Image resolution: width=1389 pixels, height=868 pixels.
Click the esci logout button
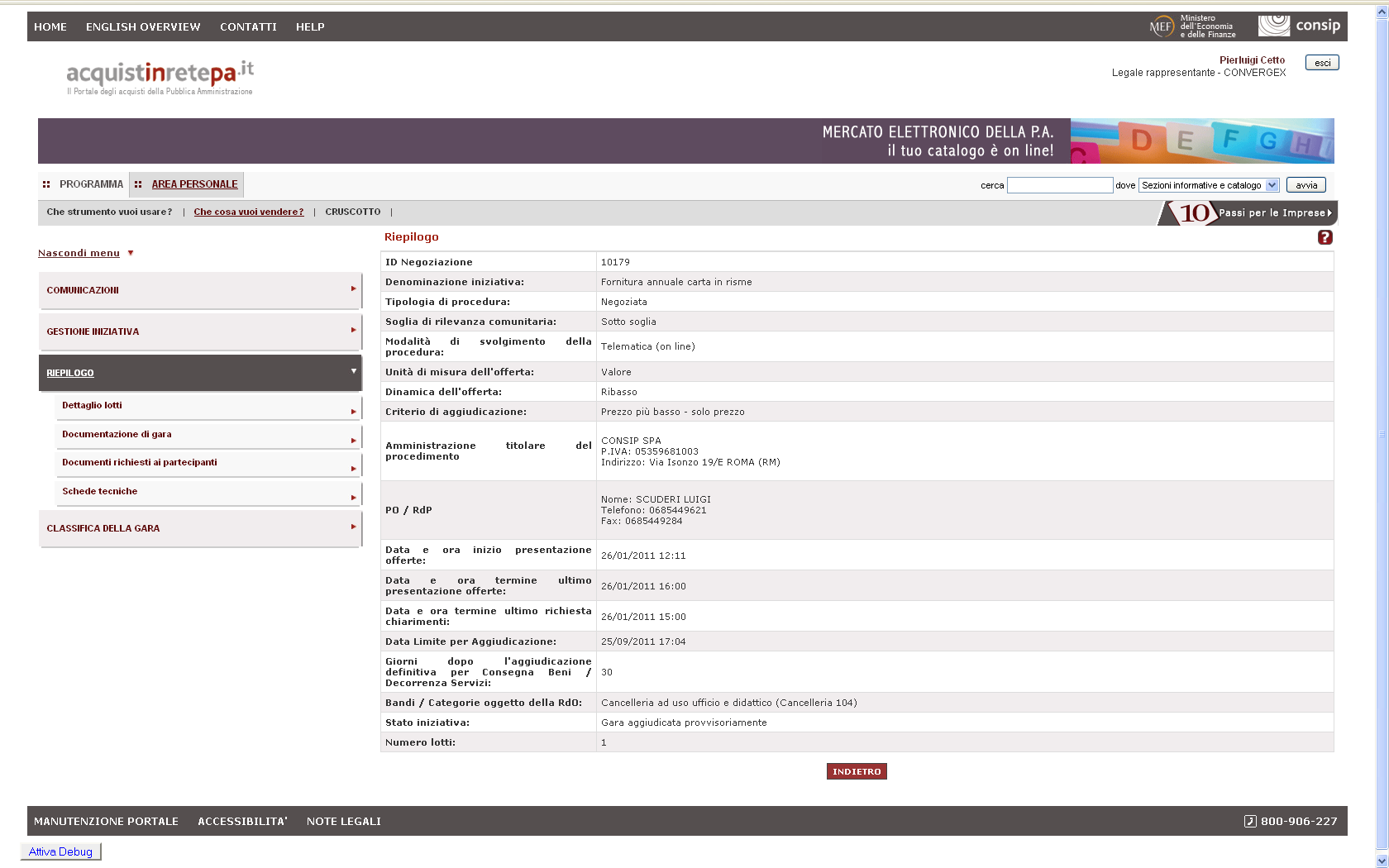click(x=1322, y=63)
